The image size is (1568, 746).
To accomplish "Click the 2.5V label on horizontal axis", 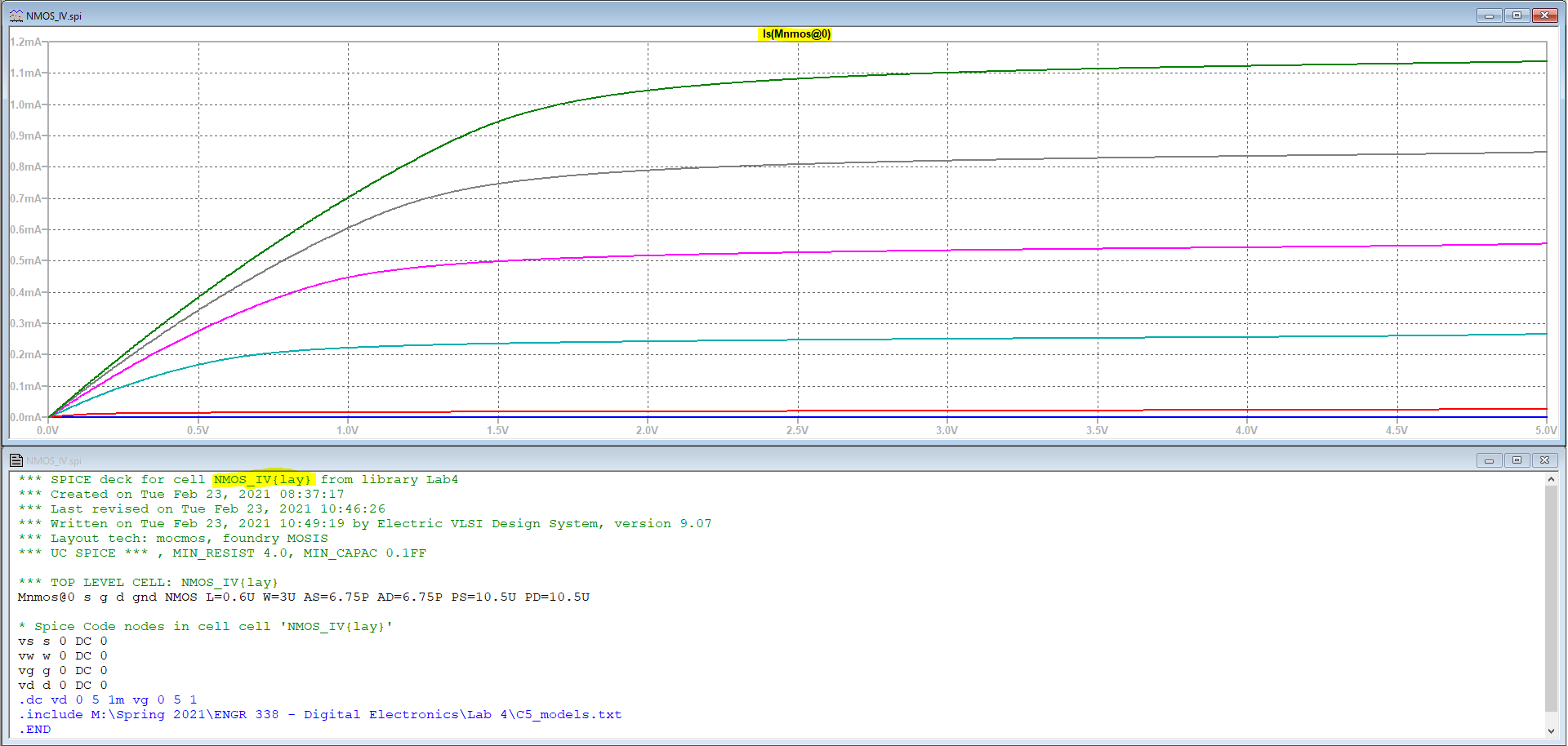I will tap(797, 430).
